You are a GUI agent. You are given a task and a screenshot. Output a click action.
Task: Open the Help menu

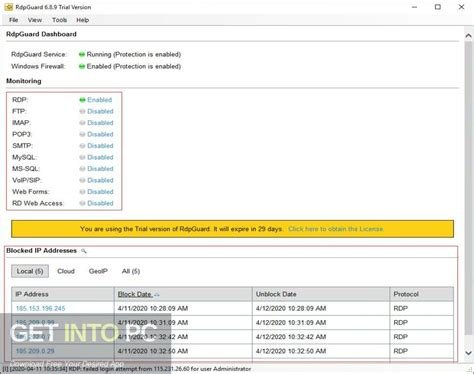pyautogui.click(x=82, y=20)
